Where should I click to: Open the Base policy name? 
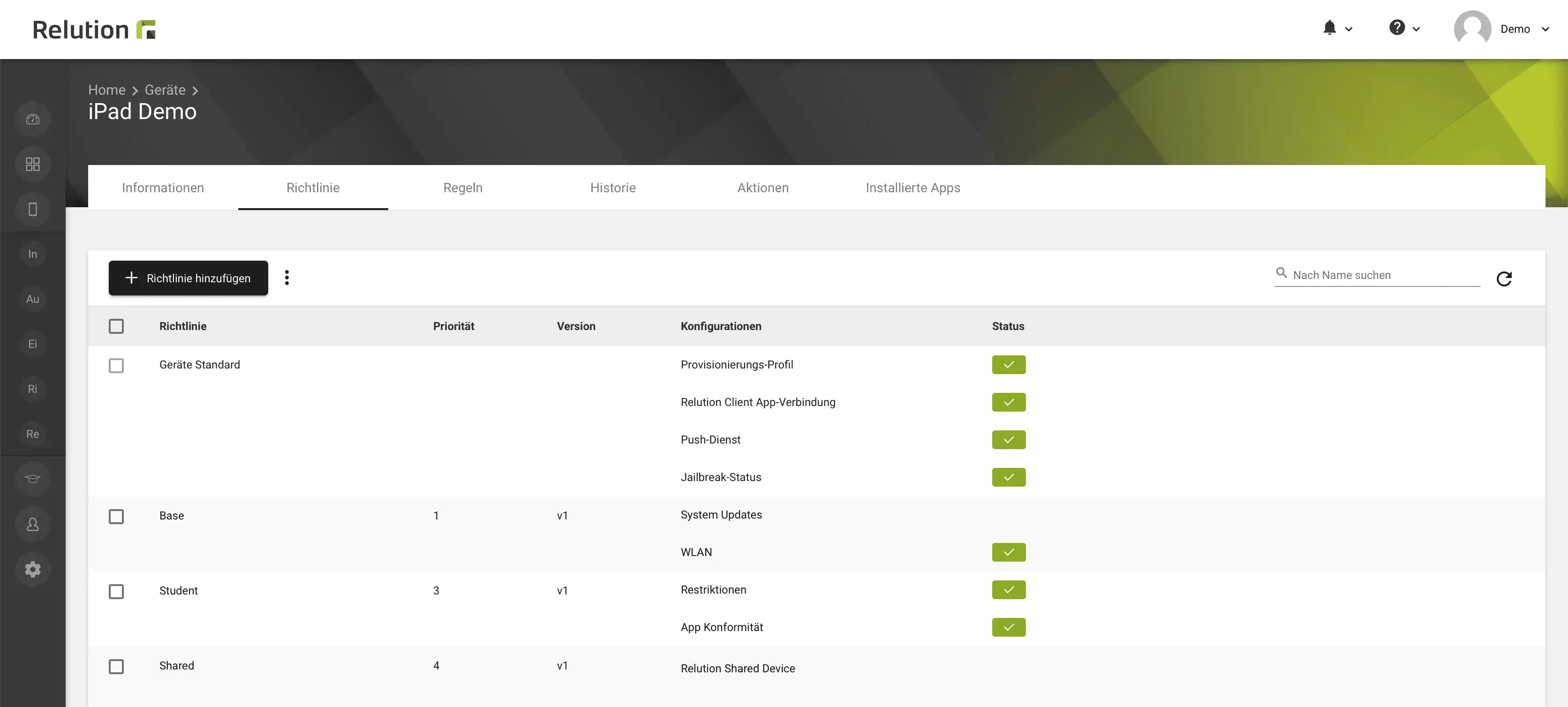(172, 516)
